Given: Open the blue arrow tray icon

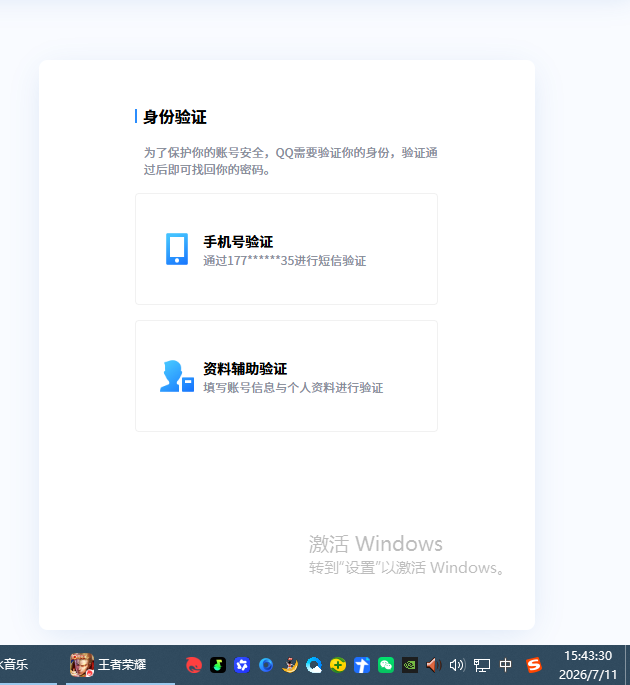Looking at the screenshot, I should 362,665.
